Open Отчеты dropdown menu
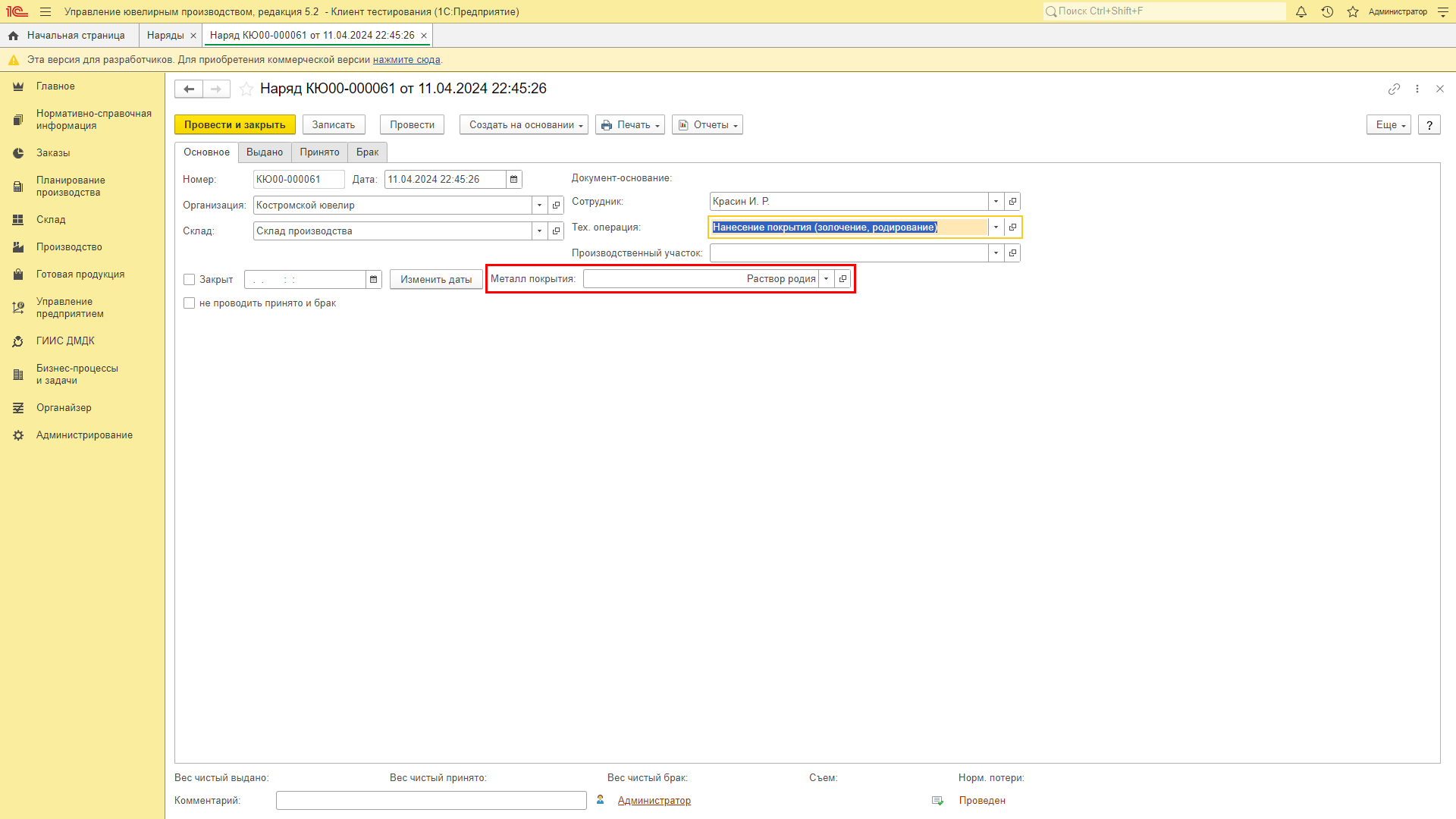Viewport: 1456px width, 819px height. click(x=708, y=125)
